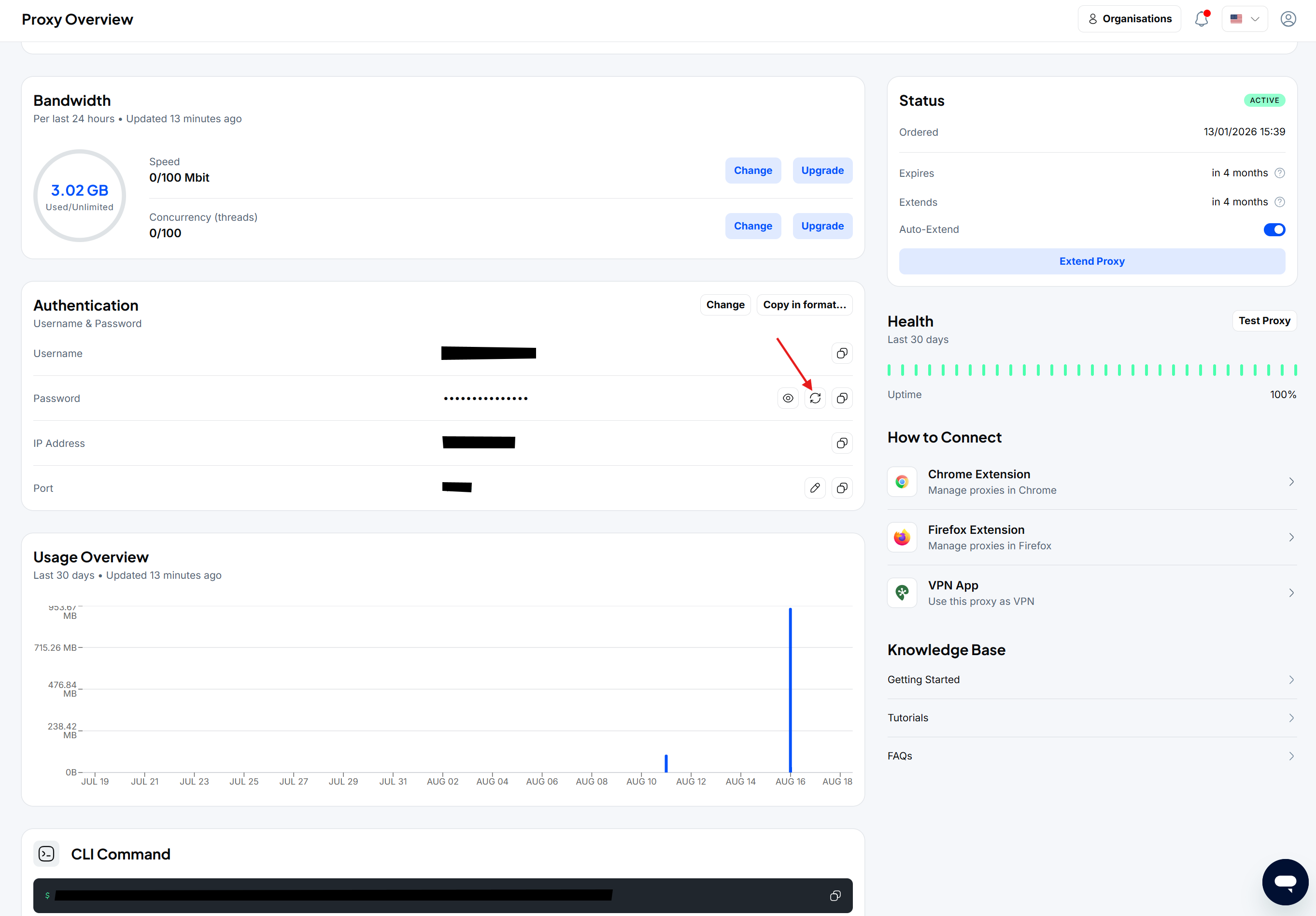Expand the VPN App row chevron

(1291, 593)
